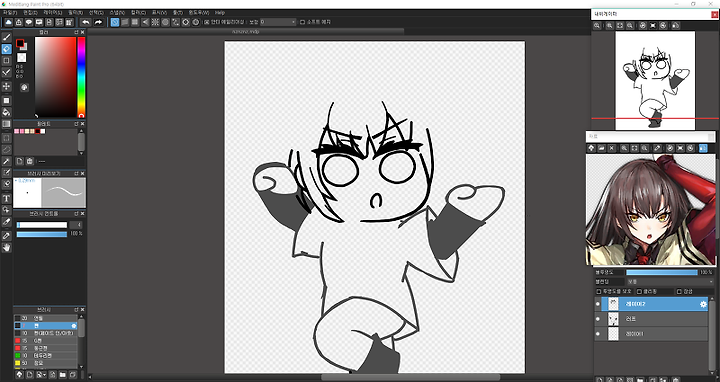
Task: Select the Lasso selection tool
Action: tap(6, 150)
